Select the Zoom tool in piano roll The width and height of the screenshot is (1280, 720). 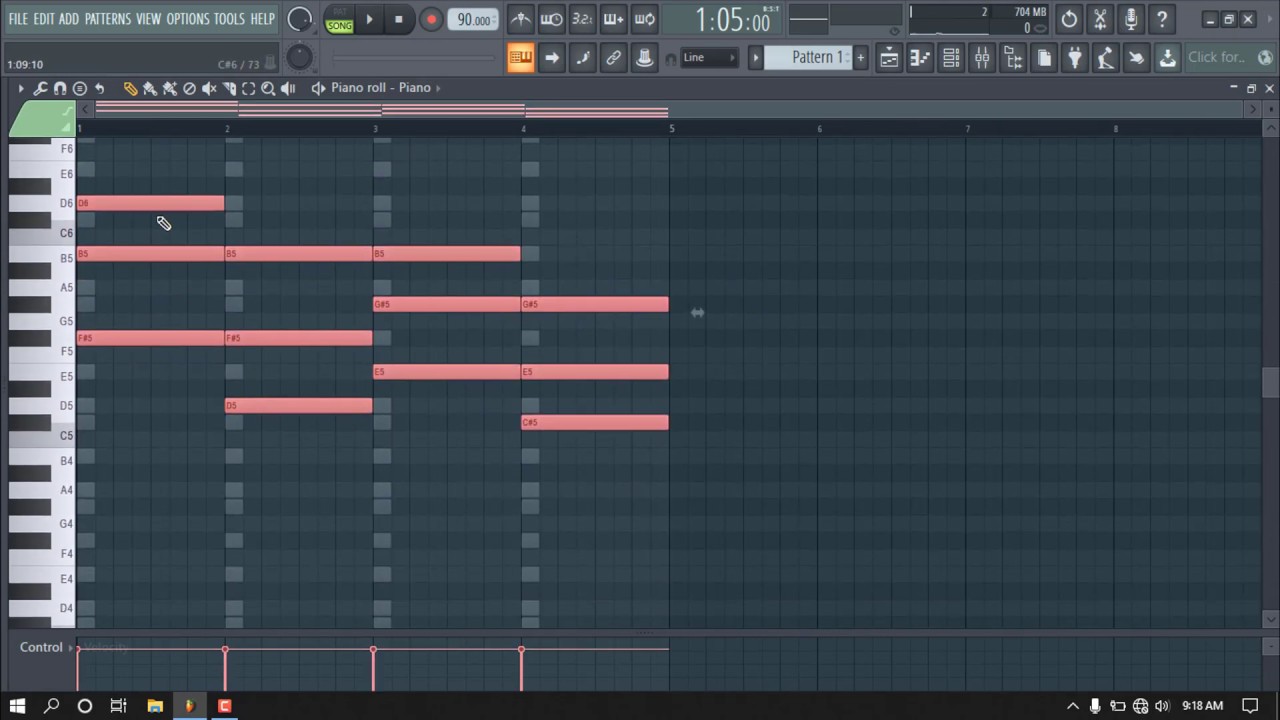tap(268, 88)
